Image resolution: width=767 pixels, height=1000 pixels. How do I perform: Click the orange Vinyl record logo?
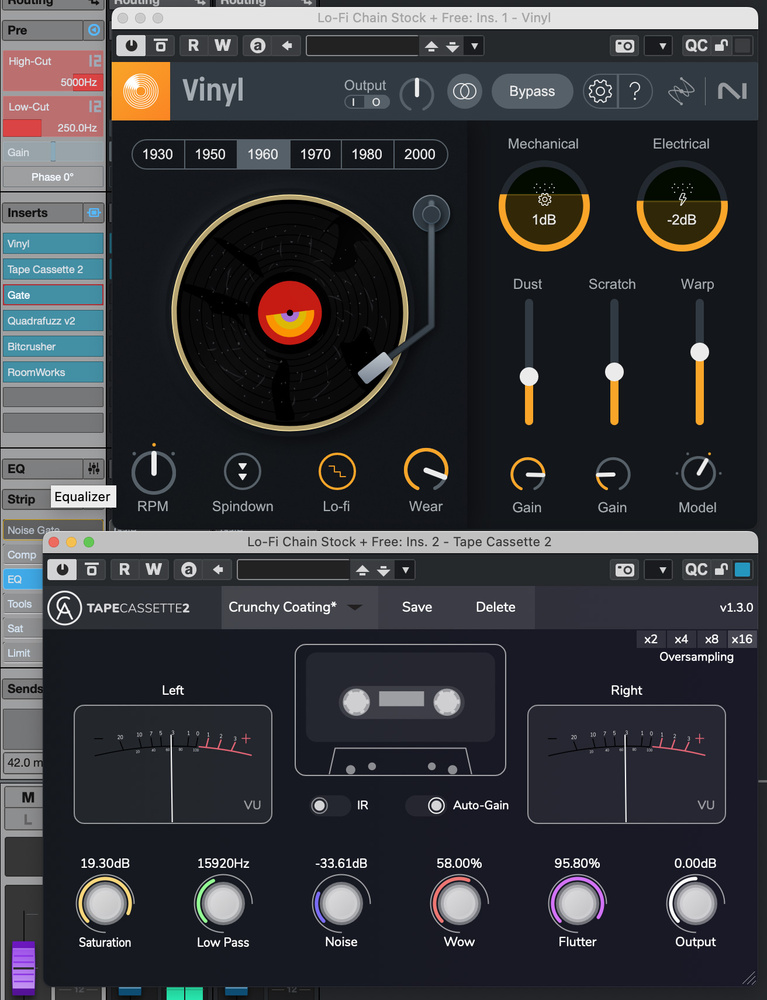pyautogui.click(x=141, y=91)
